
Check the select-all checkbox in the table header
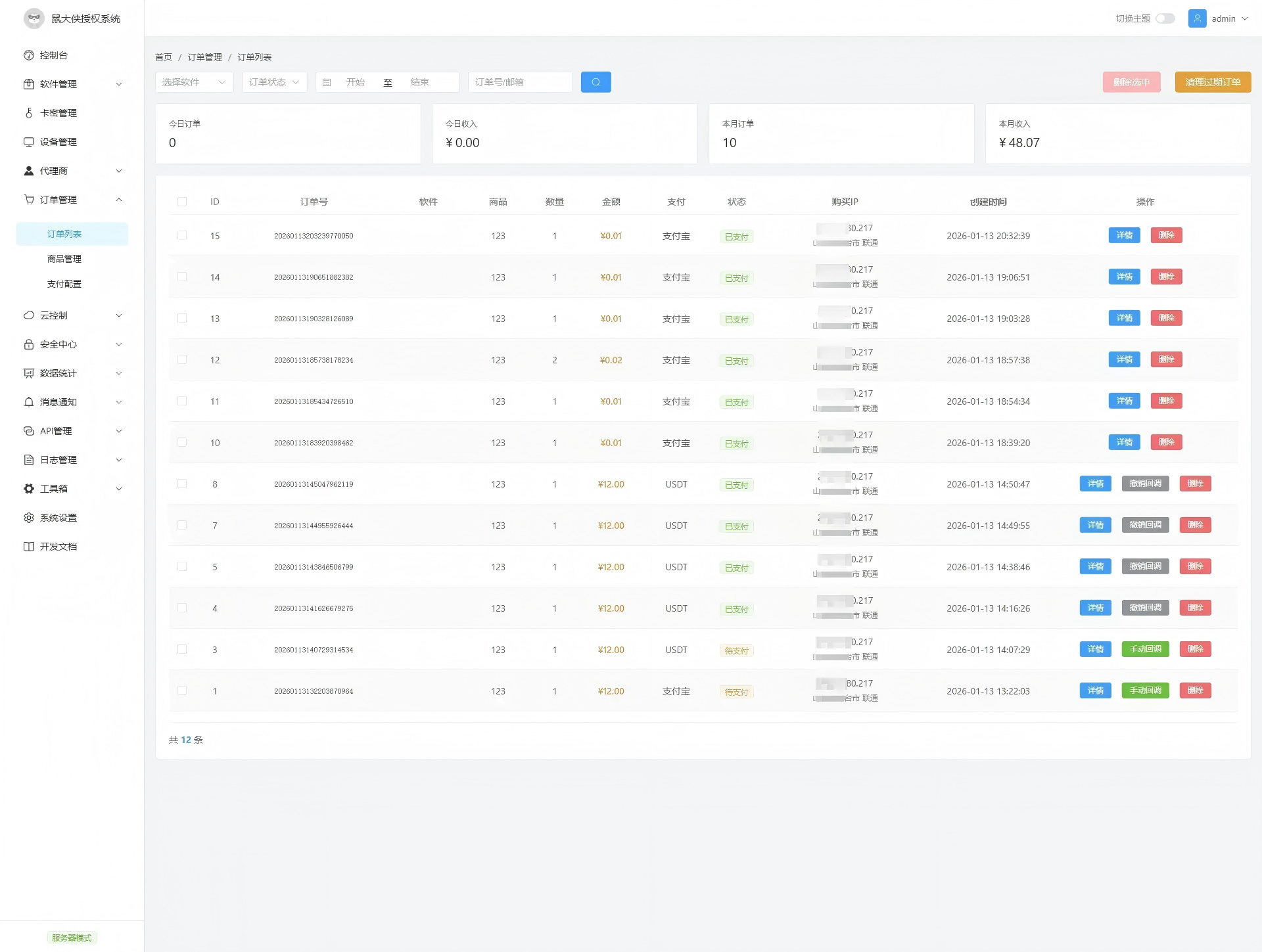(x=182, y=202)
